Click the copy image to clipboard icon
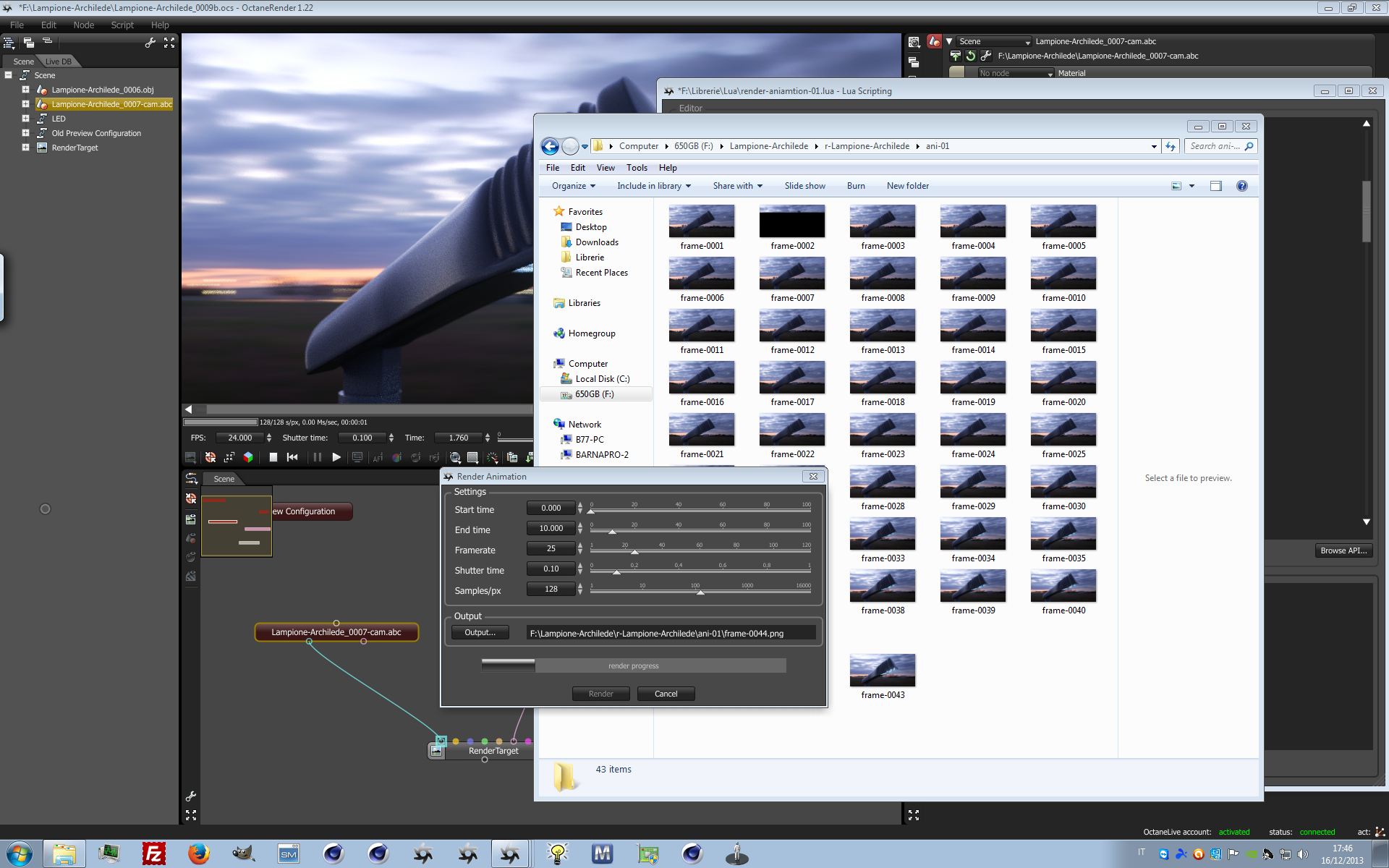 click(512, 457)
